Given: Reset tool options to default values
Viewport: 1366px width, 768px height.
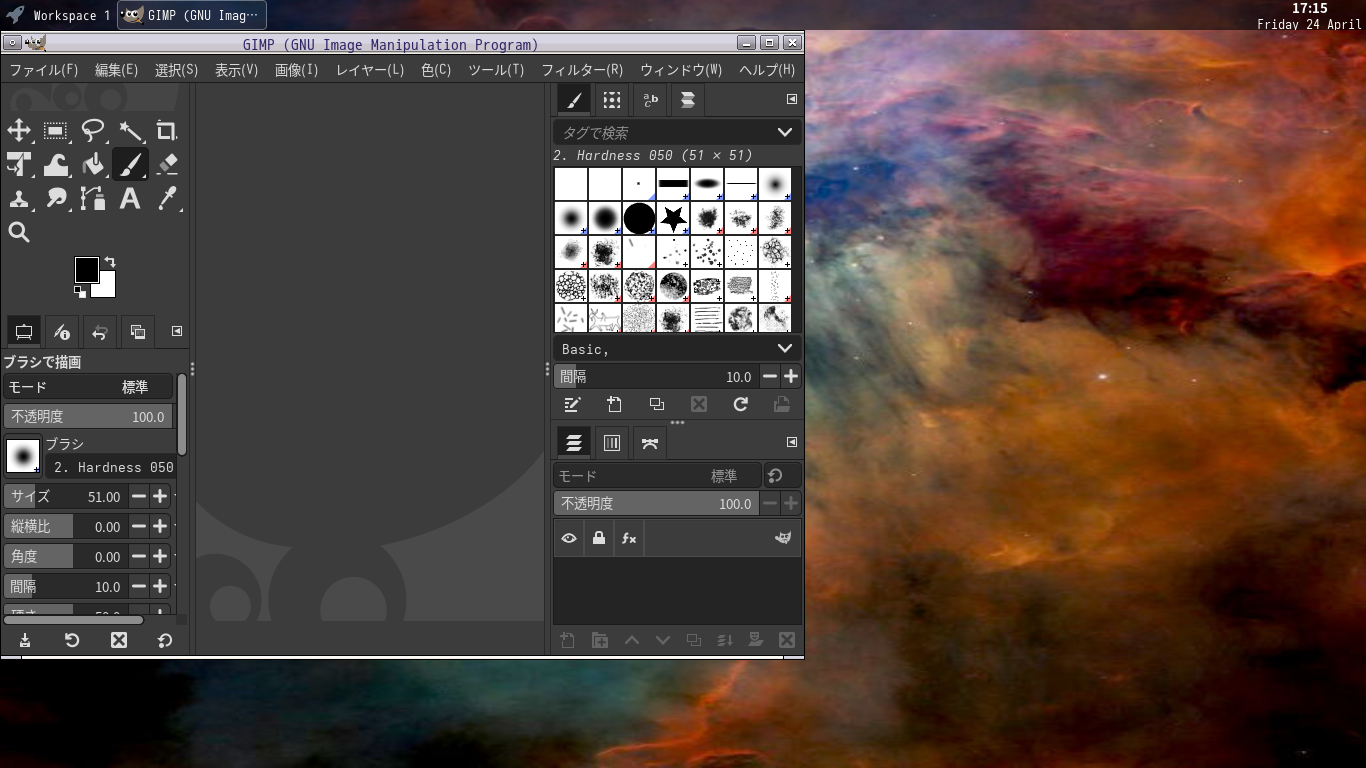Looking at the screenshot, I should pyautogui.click(x=165, y=640).
